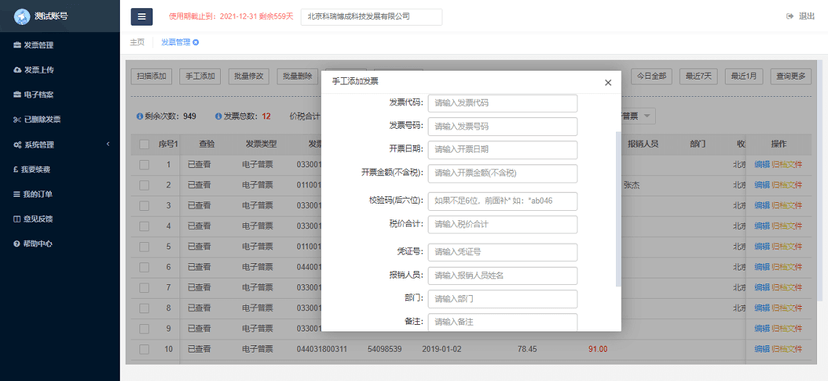Click the 张杰 reimbursement person cell

[632, 185]
